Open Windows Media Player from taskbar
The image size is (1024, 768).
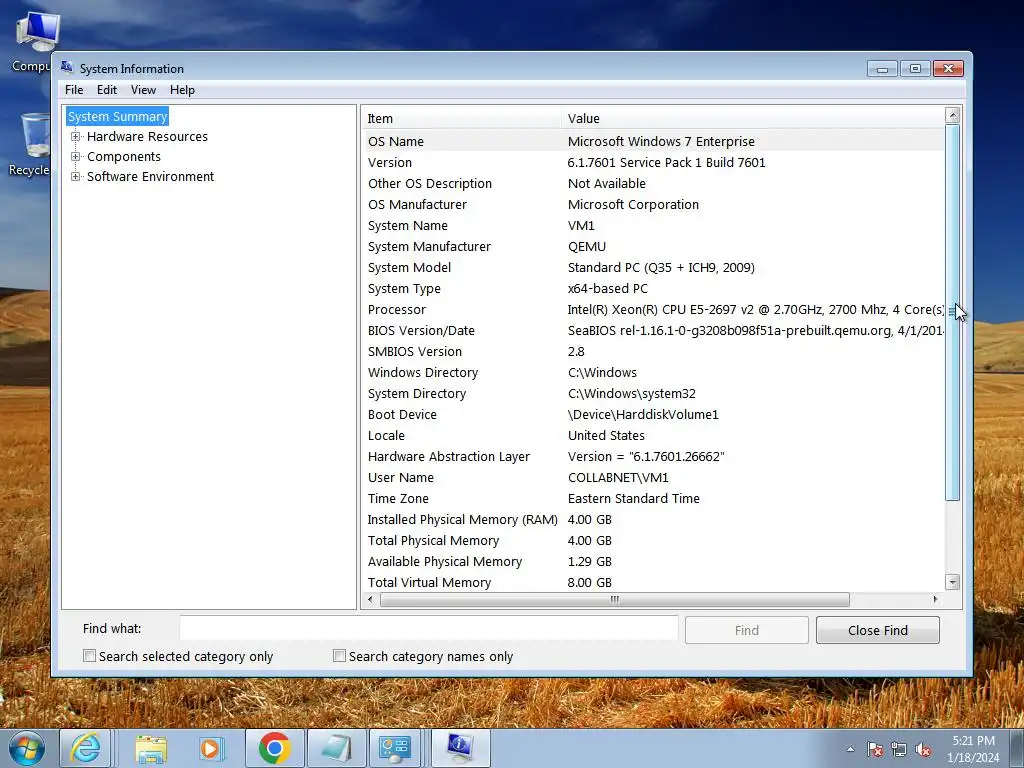210,748
